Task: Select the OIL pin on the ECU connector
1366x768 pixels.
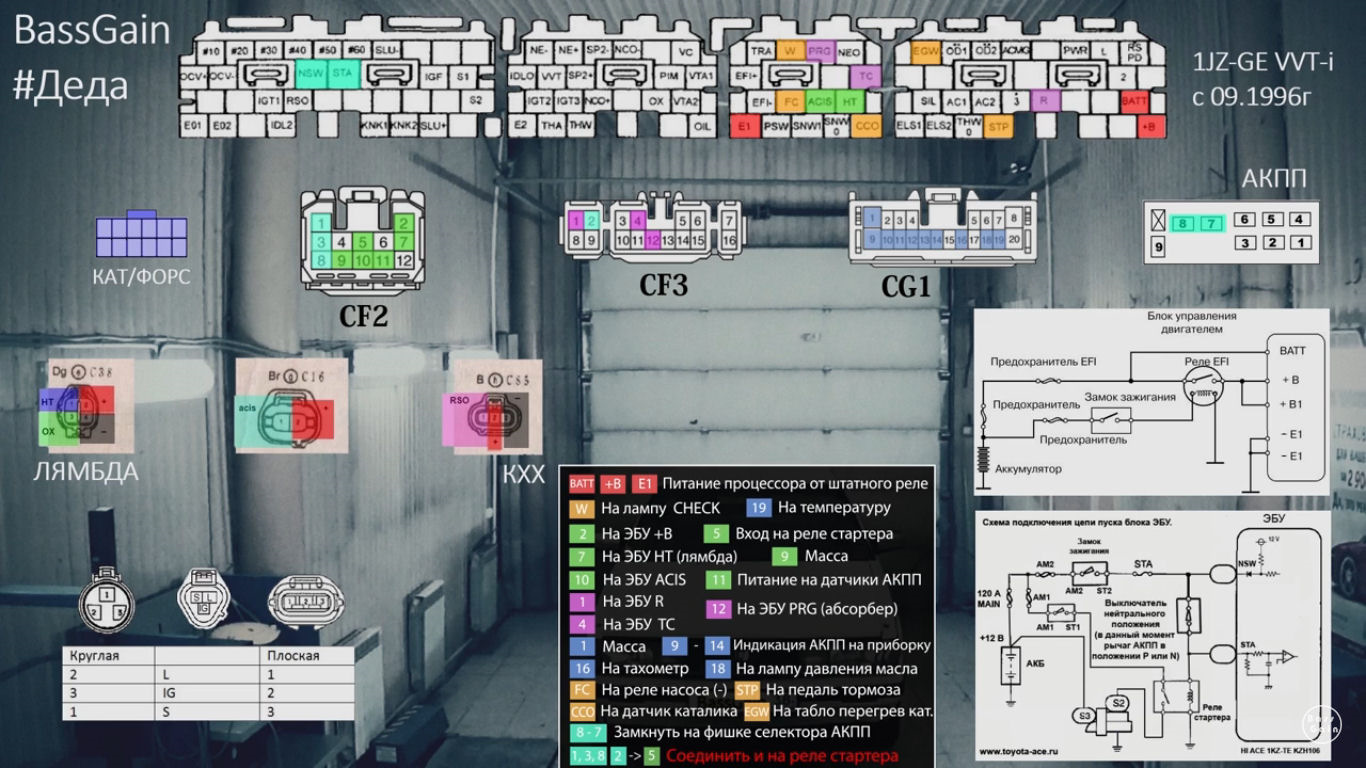Action: [x=702, y=126]
